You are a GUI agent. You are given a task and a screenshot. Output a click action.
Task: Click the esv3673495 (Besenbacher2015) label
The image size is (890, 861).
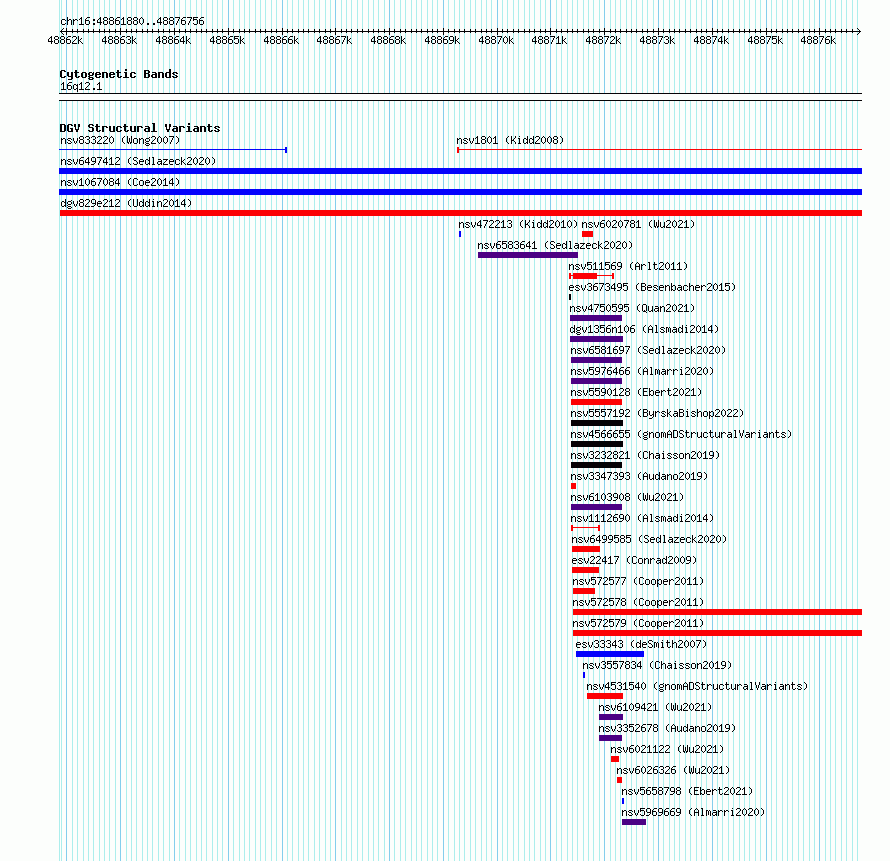click(x=652, y=287)
